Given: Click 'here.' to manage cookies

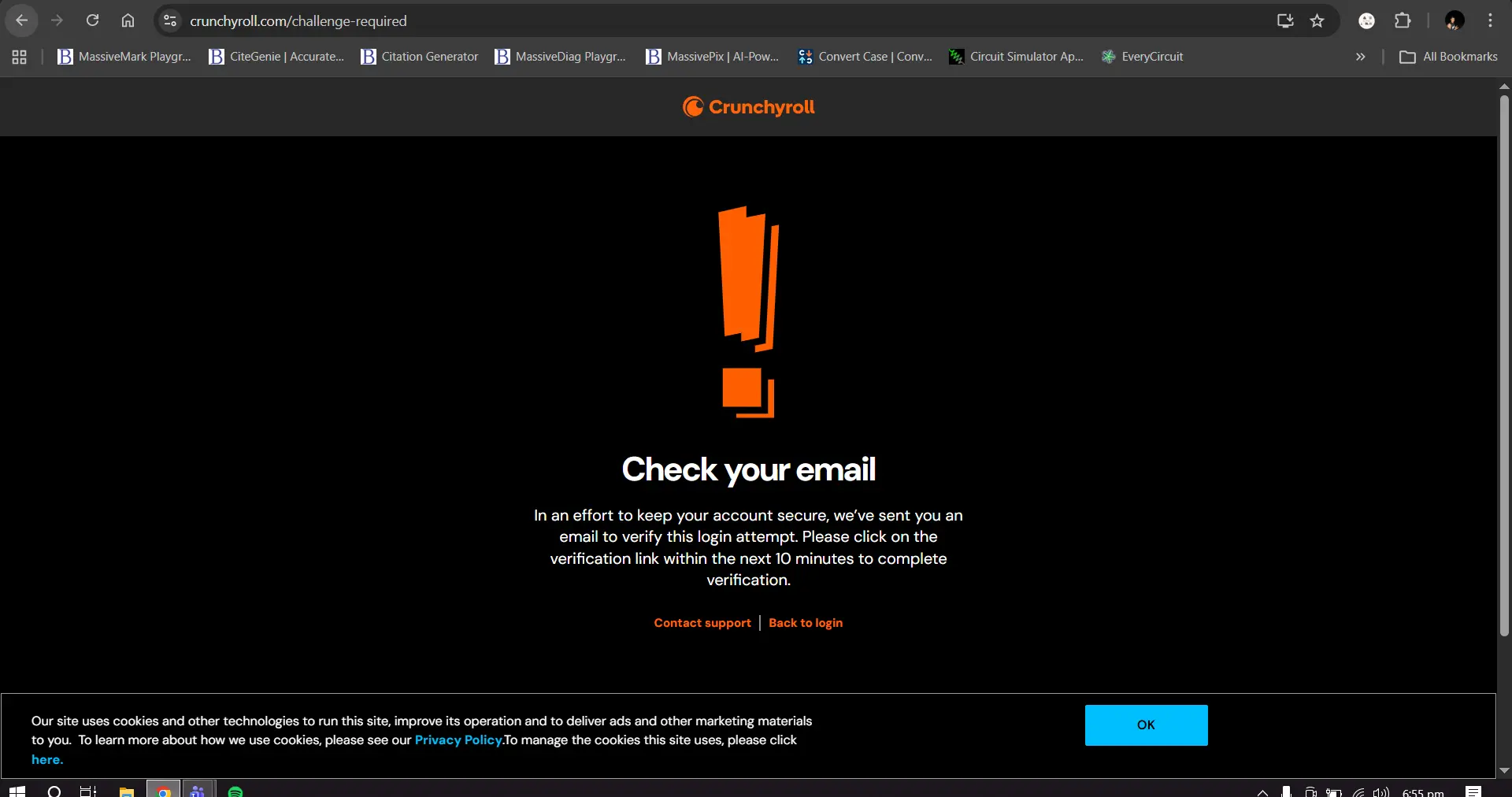Looking at the screenshot, I should [47, 760].
